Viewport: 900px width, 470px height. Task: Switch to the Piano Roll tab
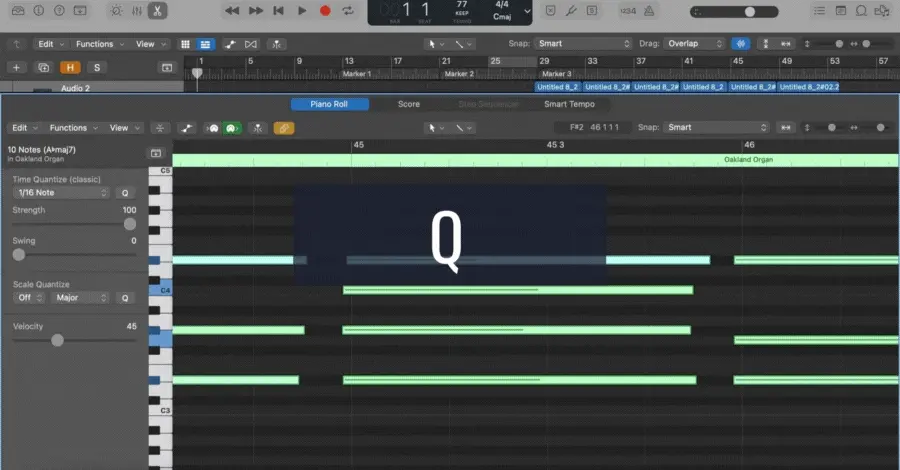[x=329, y=104]
